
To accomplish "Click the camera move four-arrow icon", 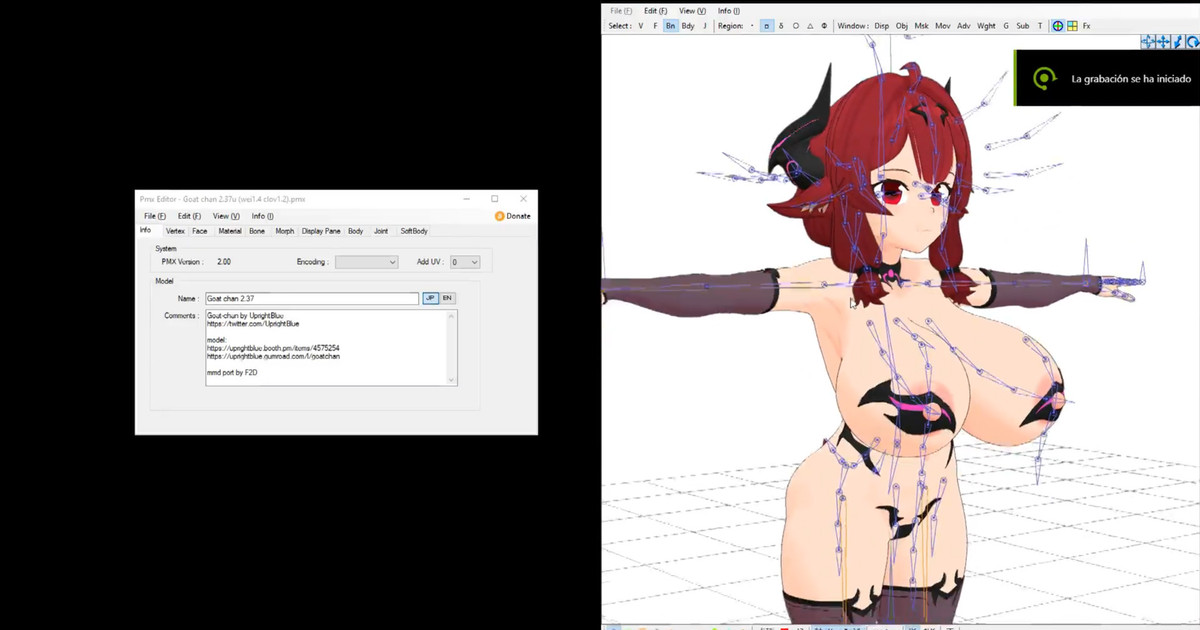I will pyautogui.click(x=1149, y=42).
